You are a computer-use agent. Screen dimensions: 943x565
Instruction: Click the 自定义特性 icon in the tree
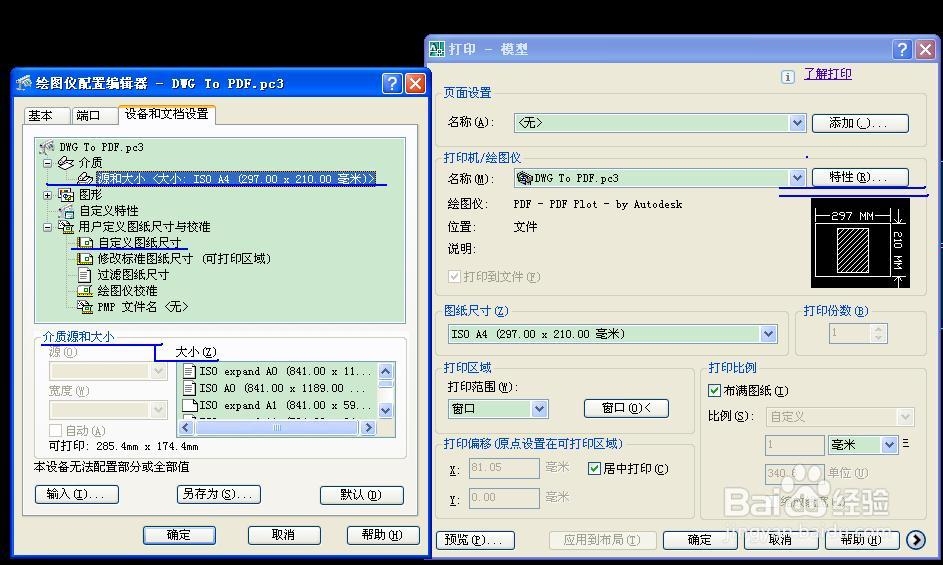(66, 211)
